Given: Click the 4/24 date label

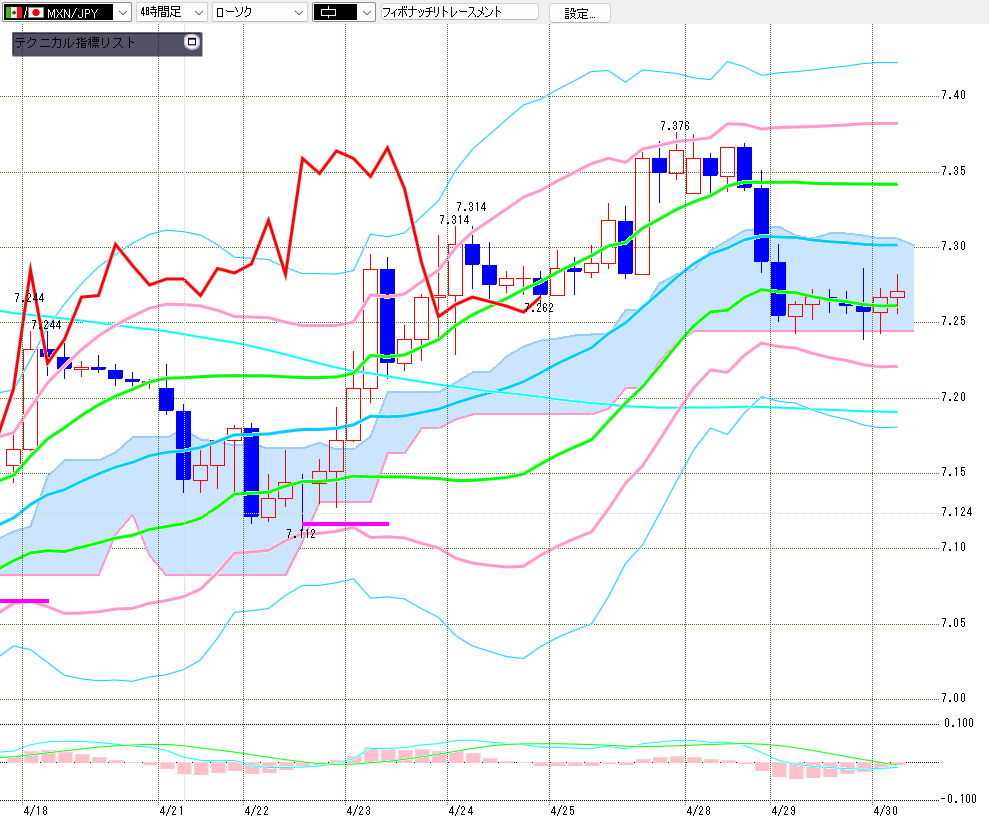Looking at the screenshot, I should point(460,810).
